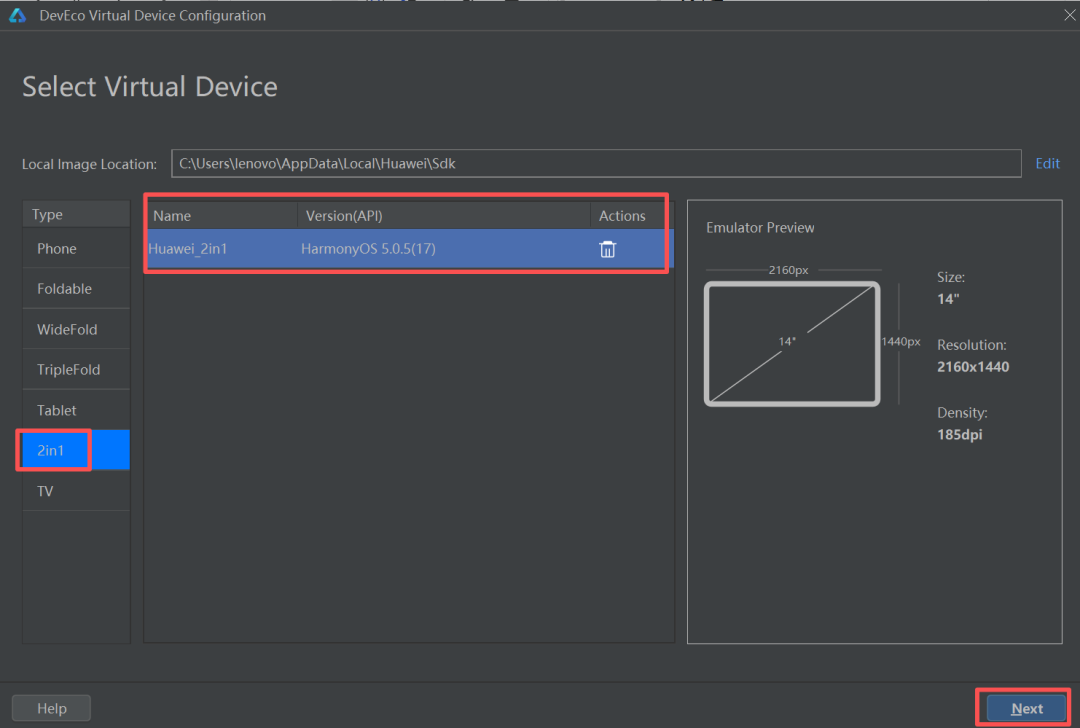The height and width of the screenshot is (728, 1080).
Task: Select the 2in1 device type
Action: coord(76,450)
